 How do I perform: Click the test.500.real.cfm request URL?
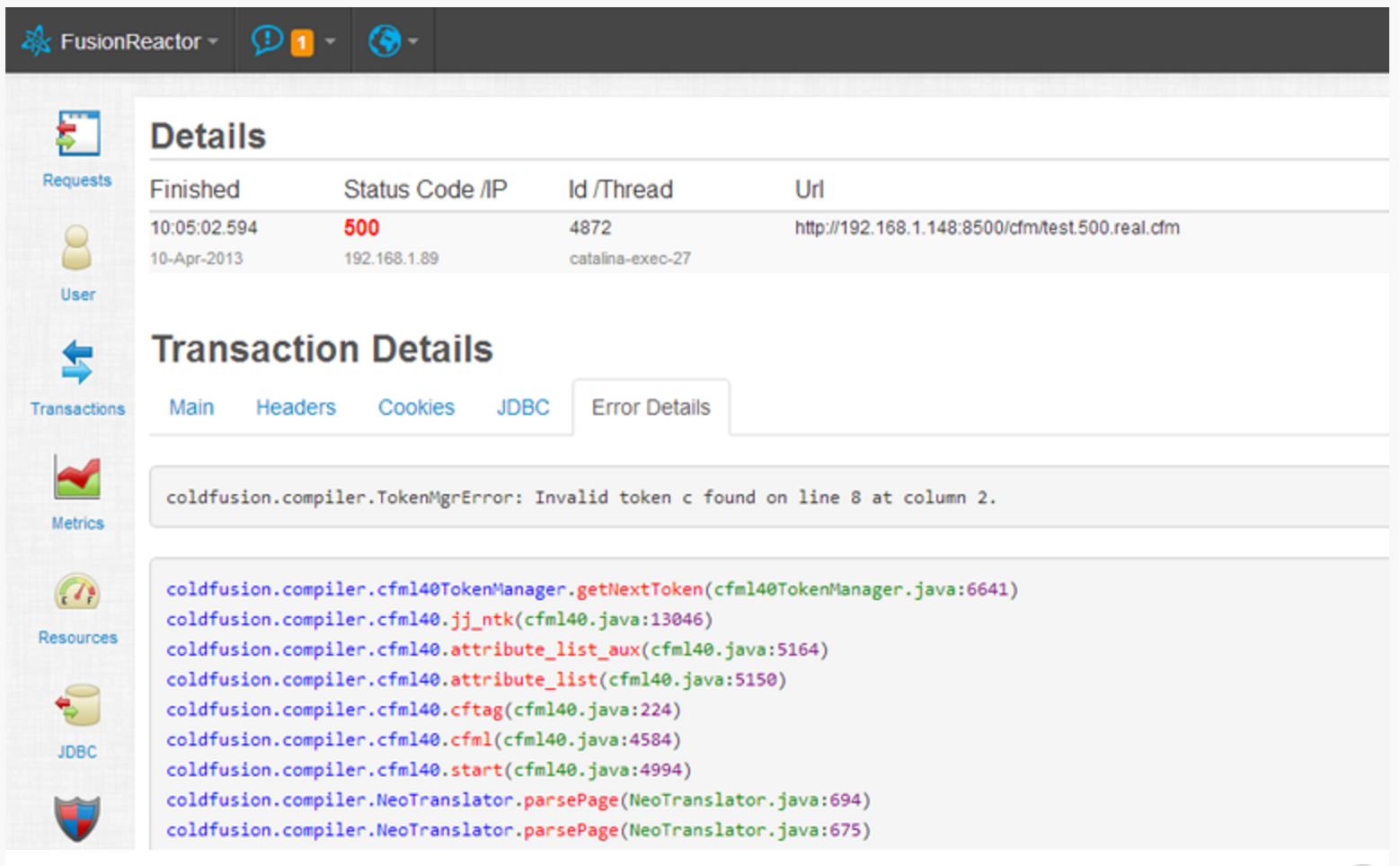[987, 228]
